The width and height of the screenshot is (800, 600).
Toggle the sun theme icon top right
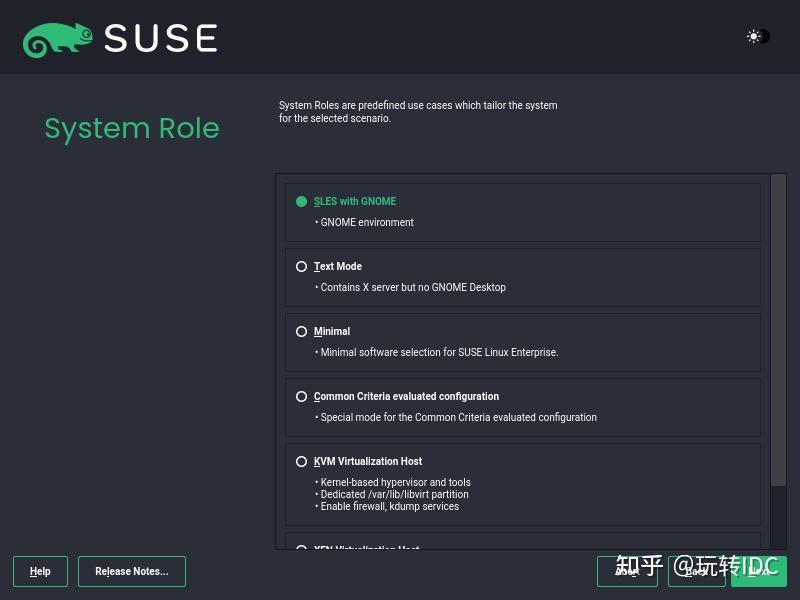[753, 37]
